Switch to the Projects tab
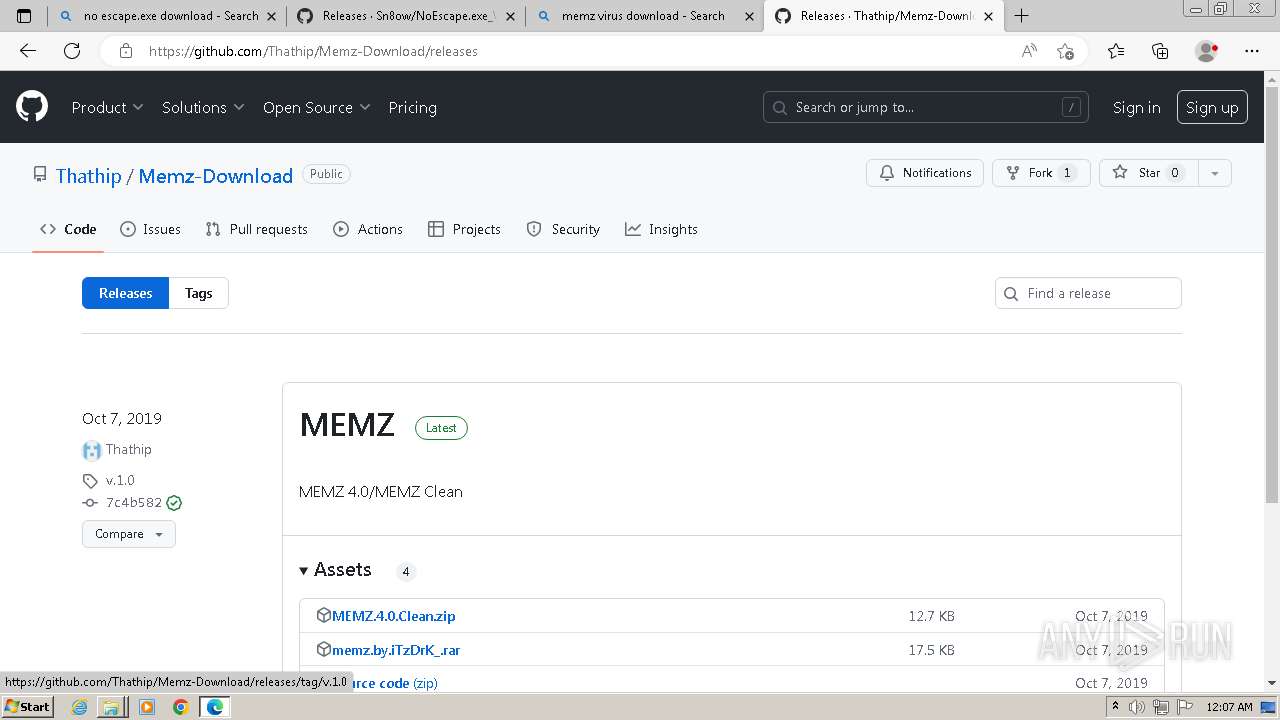The image size is (1280, 720). coord(464,229)
